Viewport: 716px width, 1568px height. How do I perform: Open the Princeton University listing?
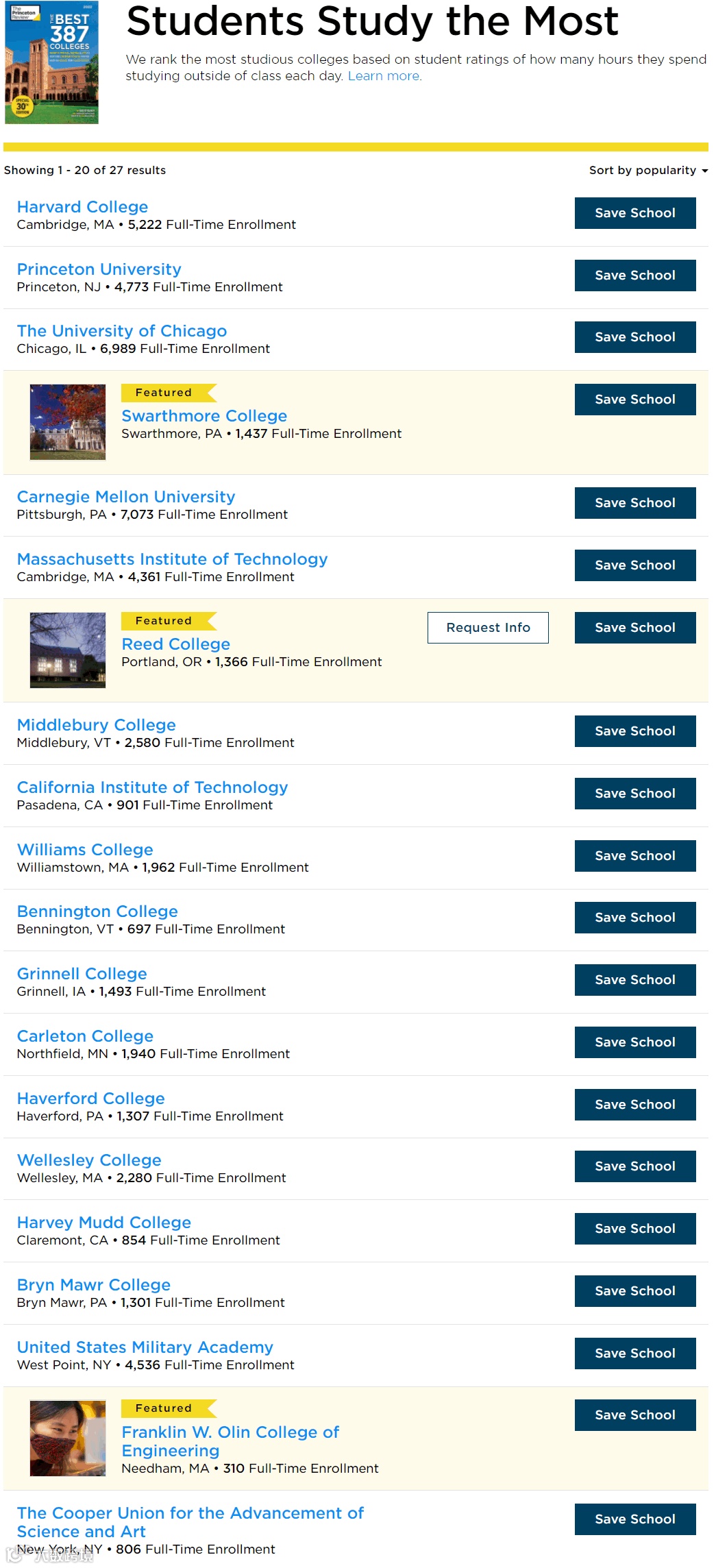(x=99, y=269)
